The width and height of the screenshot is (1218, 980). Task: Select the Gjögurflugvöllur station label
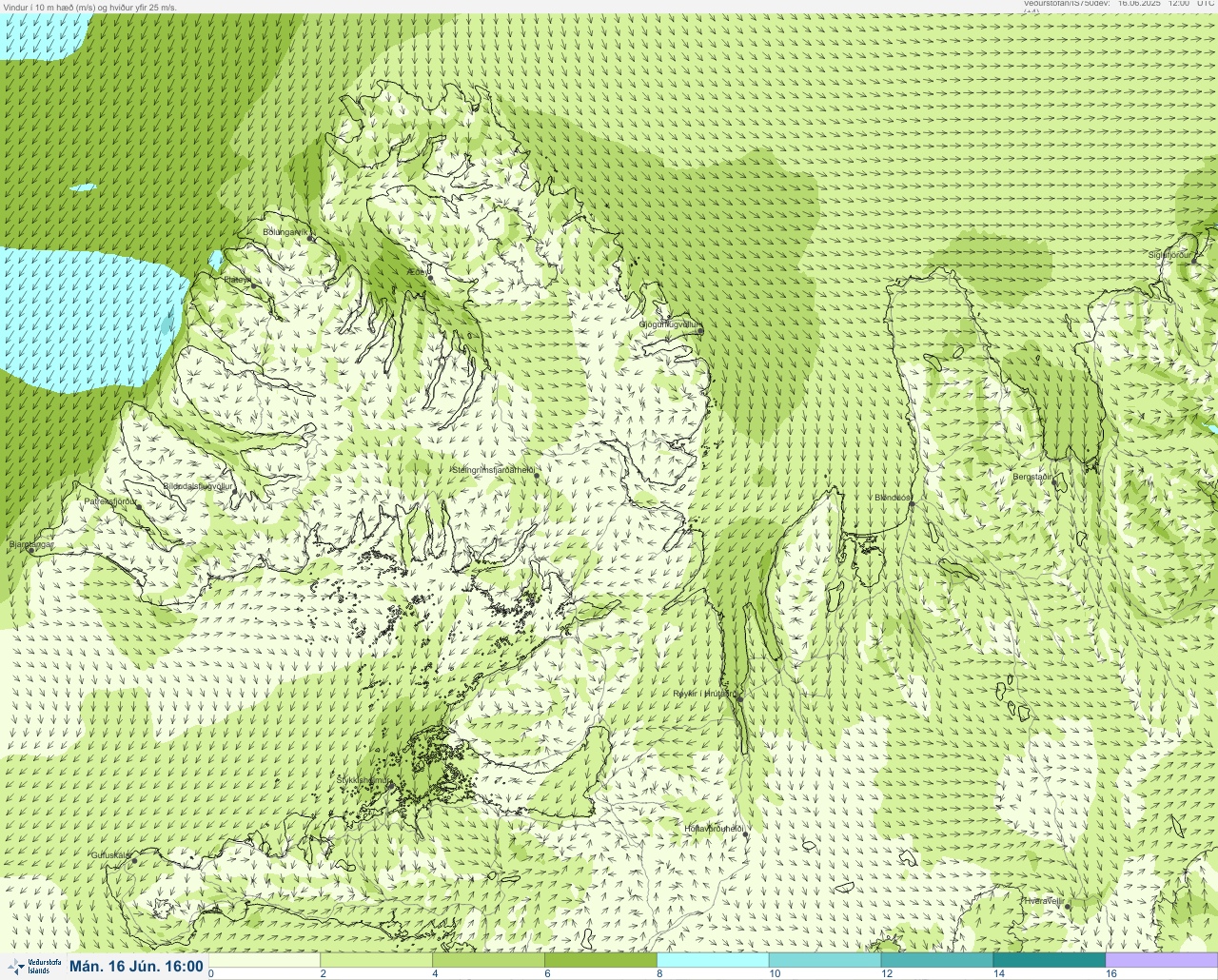[669, 324]
